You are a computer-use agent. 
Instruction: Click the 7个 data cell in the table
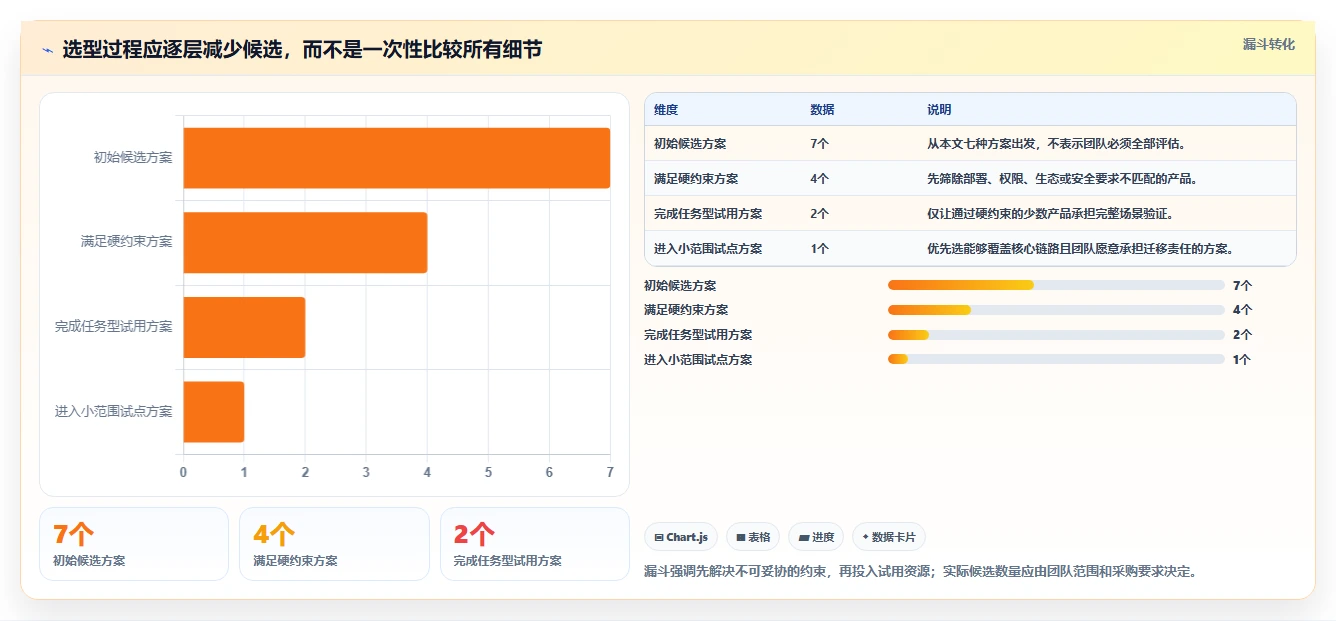tap(819, 144)
